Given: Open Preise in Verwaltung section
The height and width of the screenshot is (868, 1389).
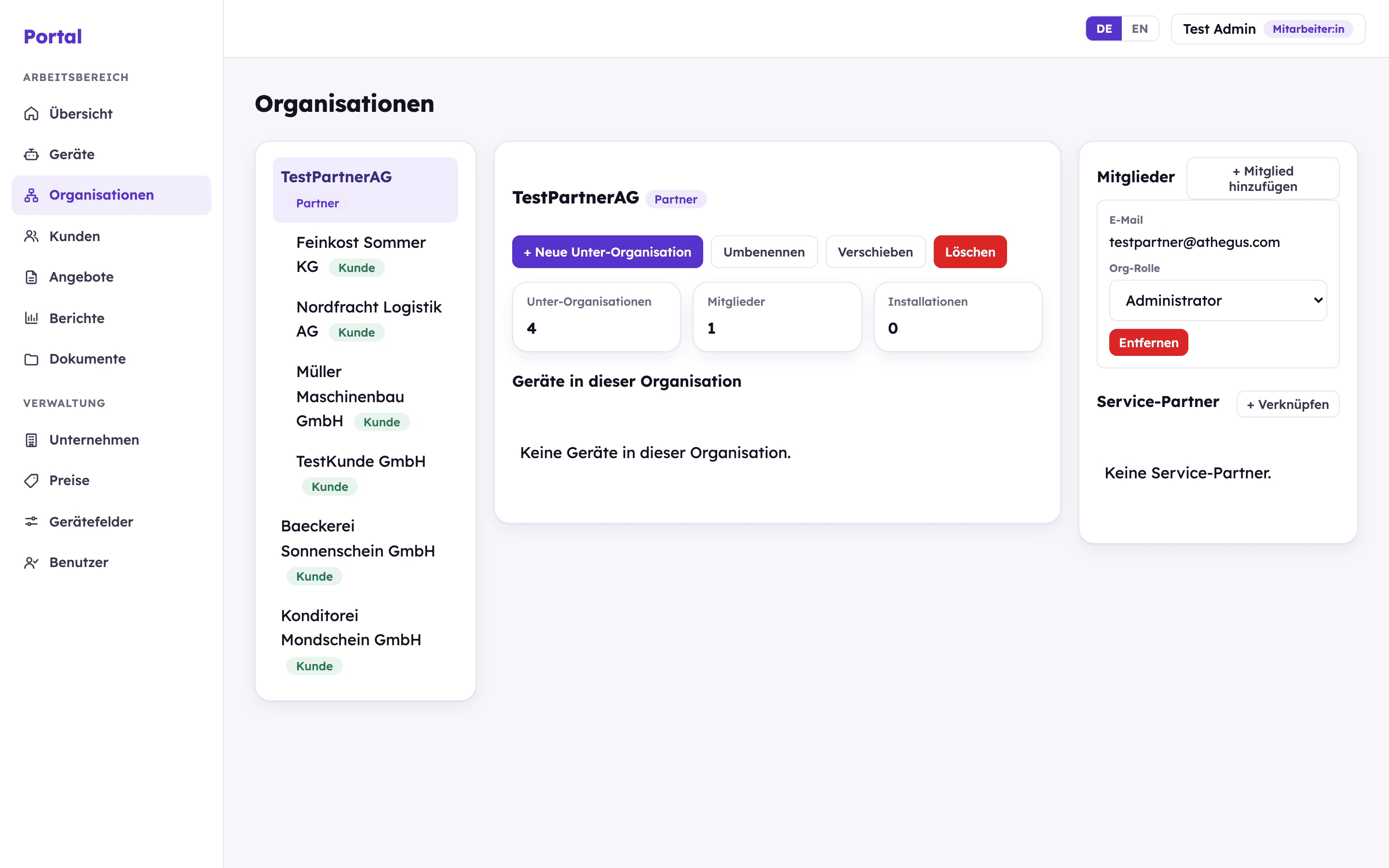Looking at the screenshot, I should pos(111,480).
